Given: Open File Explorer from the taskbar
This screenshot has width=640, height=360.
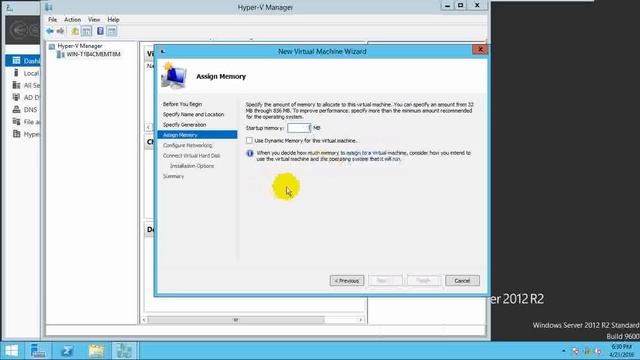Looking at the screenshot, I should 96,351.
